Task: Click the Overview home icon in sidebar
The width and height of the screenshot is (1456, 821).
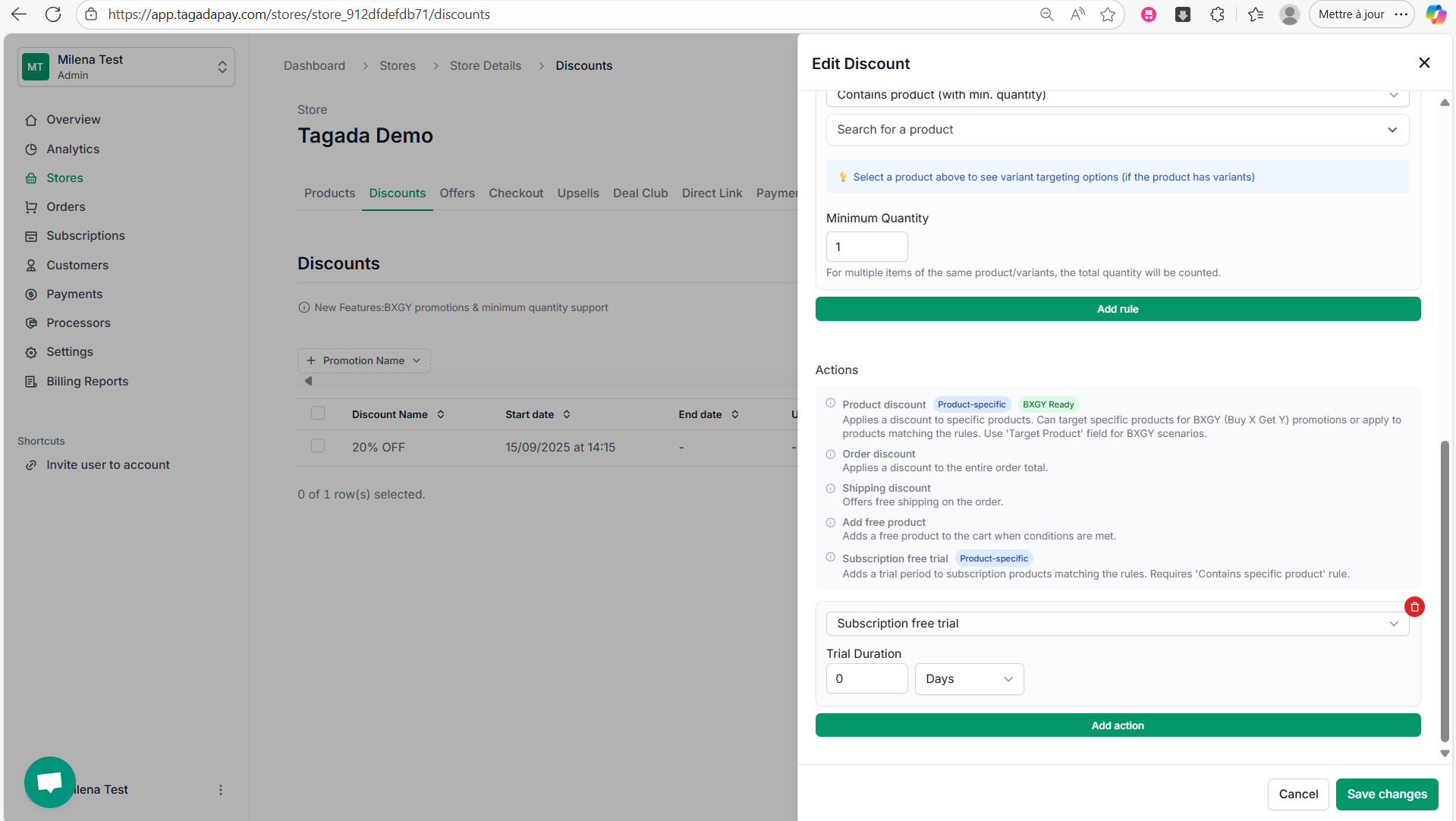Action: (31, 120)
